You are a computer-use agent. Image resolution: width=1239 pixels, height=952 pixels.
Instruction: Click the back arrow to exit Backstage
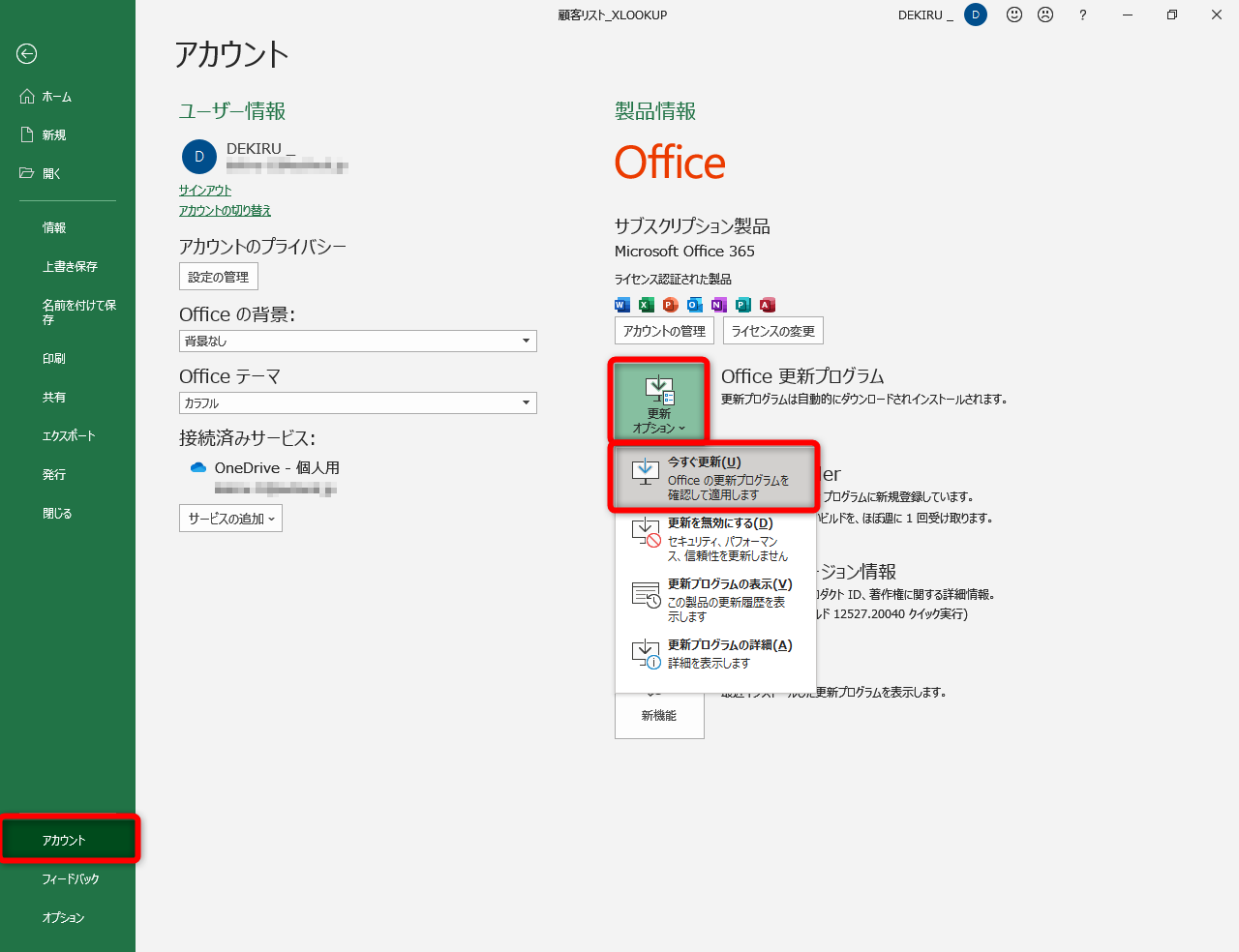click(x=27, y=54)
